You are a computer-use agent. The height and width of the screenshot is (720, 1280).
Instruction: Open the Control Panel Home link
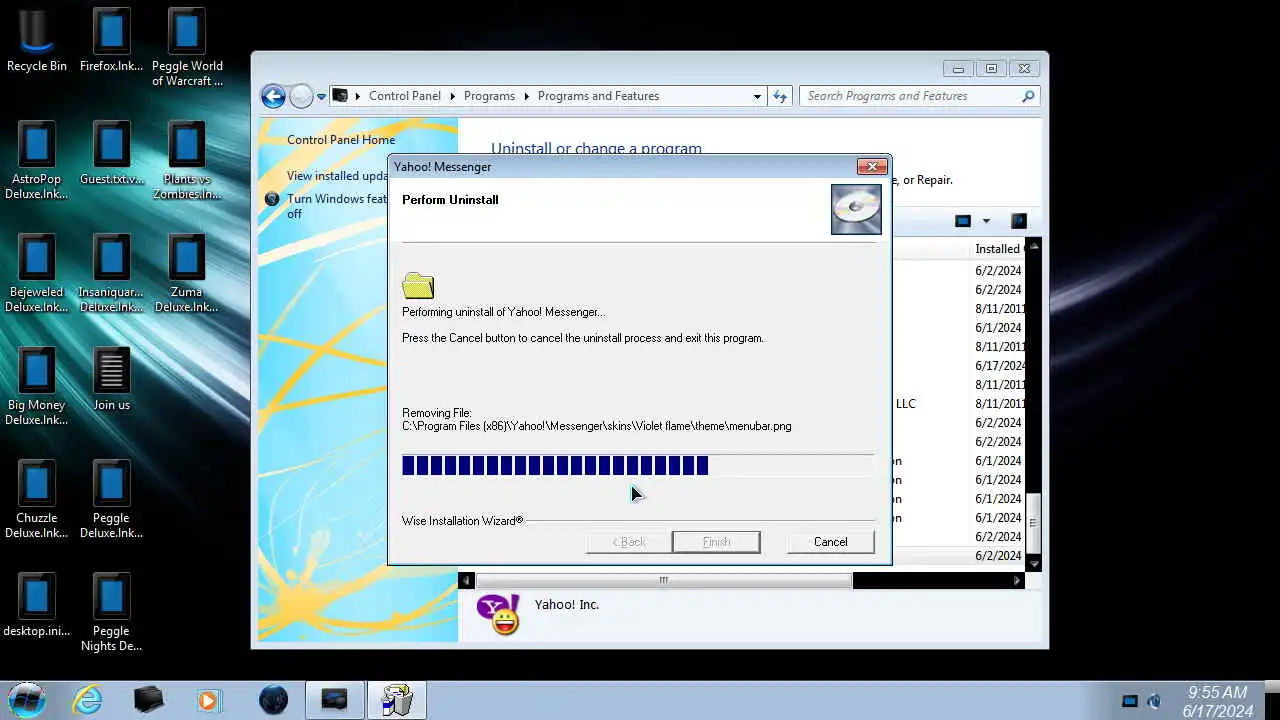coord(341,140)
